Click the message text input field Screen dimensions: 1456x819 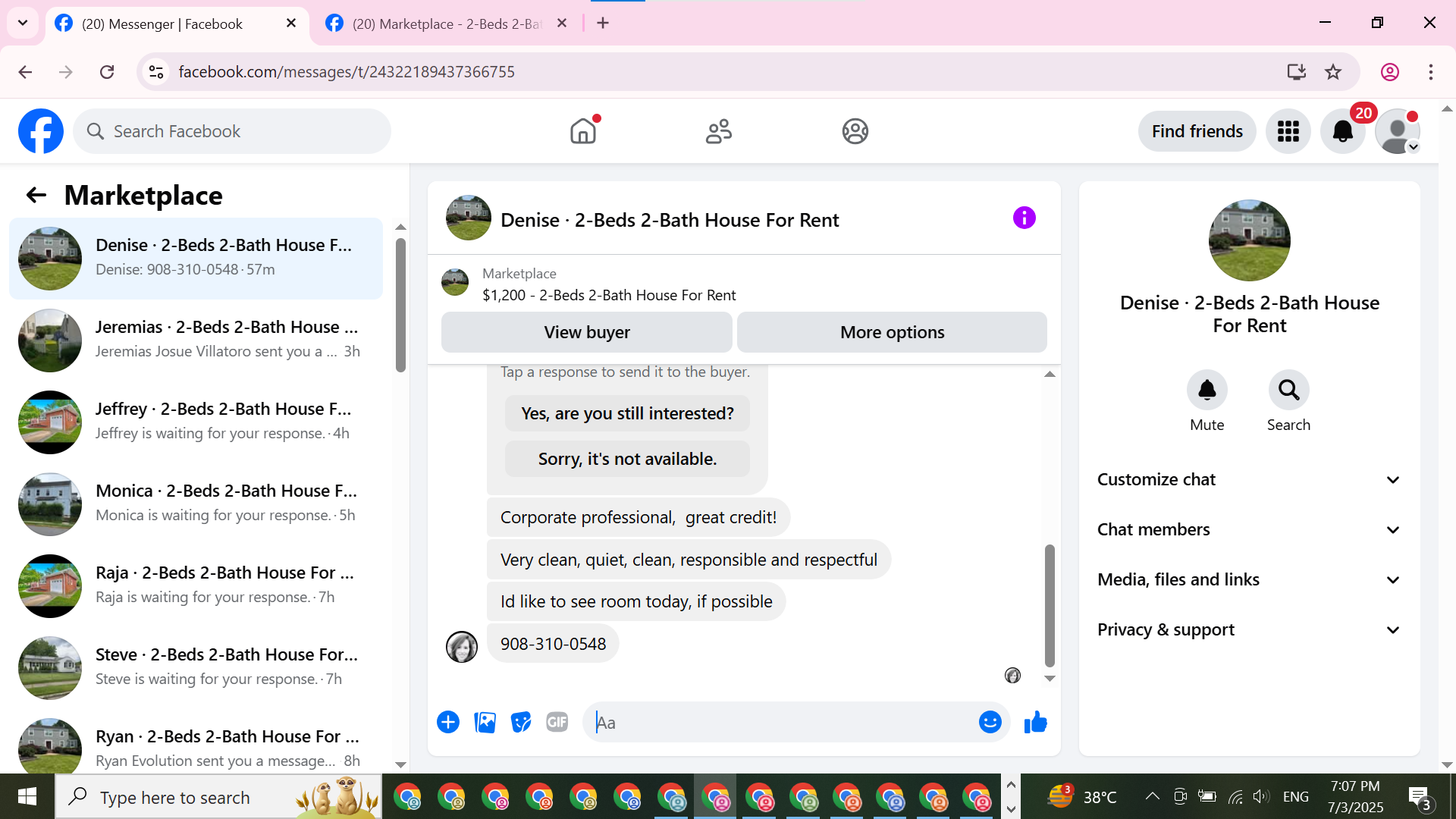click(x=781, y=723)
